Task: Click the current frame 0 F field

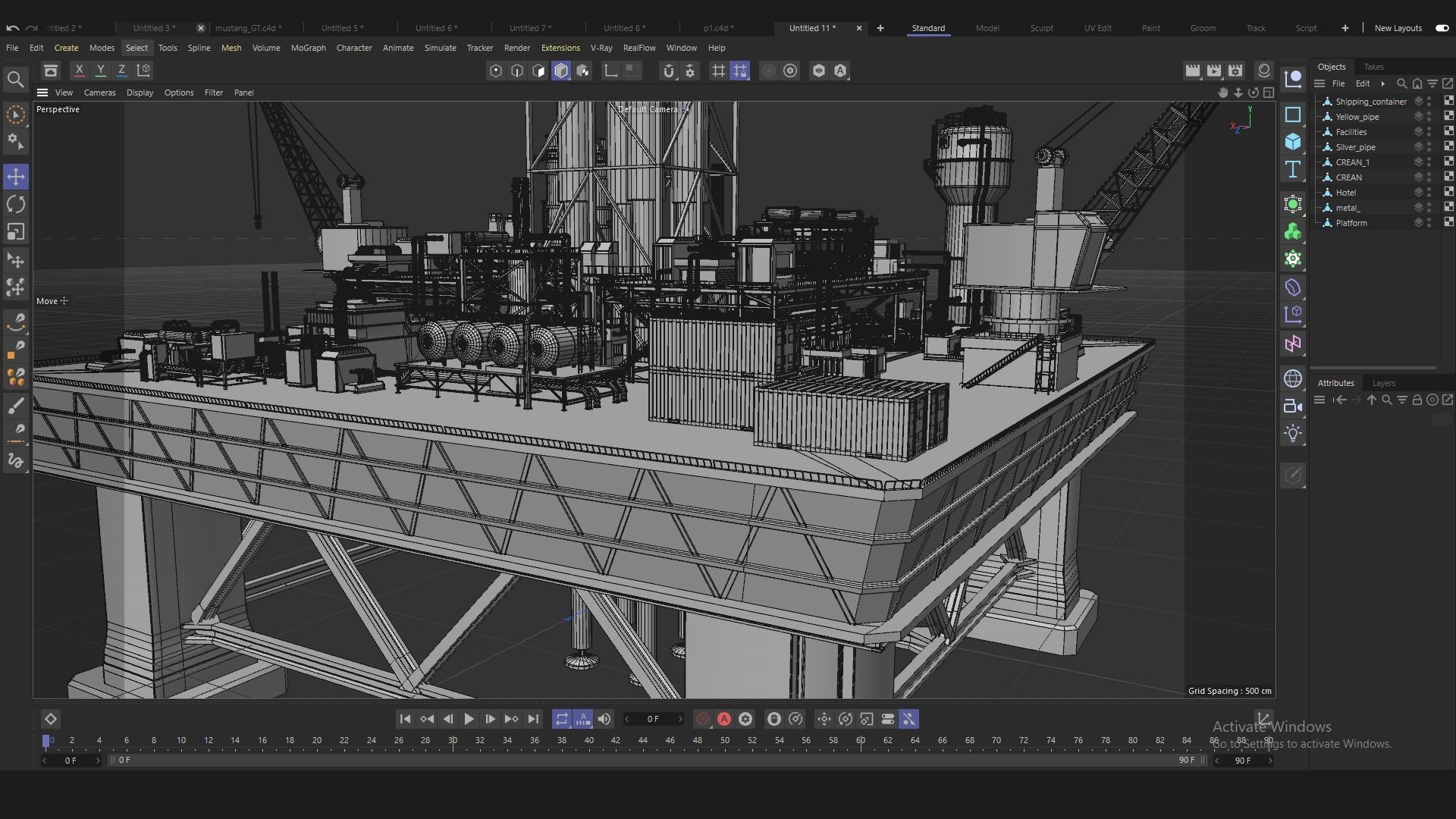Action: click(x=652, y=719)
